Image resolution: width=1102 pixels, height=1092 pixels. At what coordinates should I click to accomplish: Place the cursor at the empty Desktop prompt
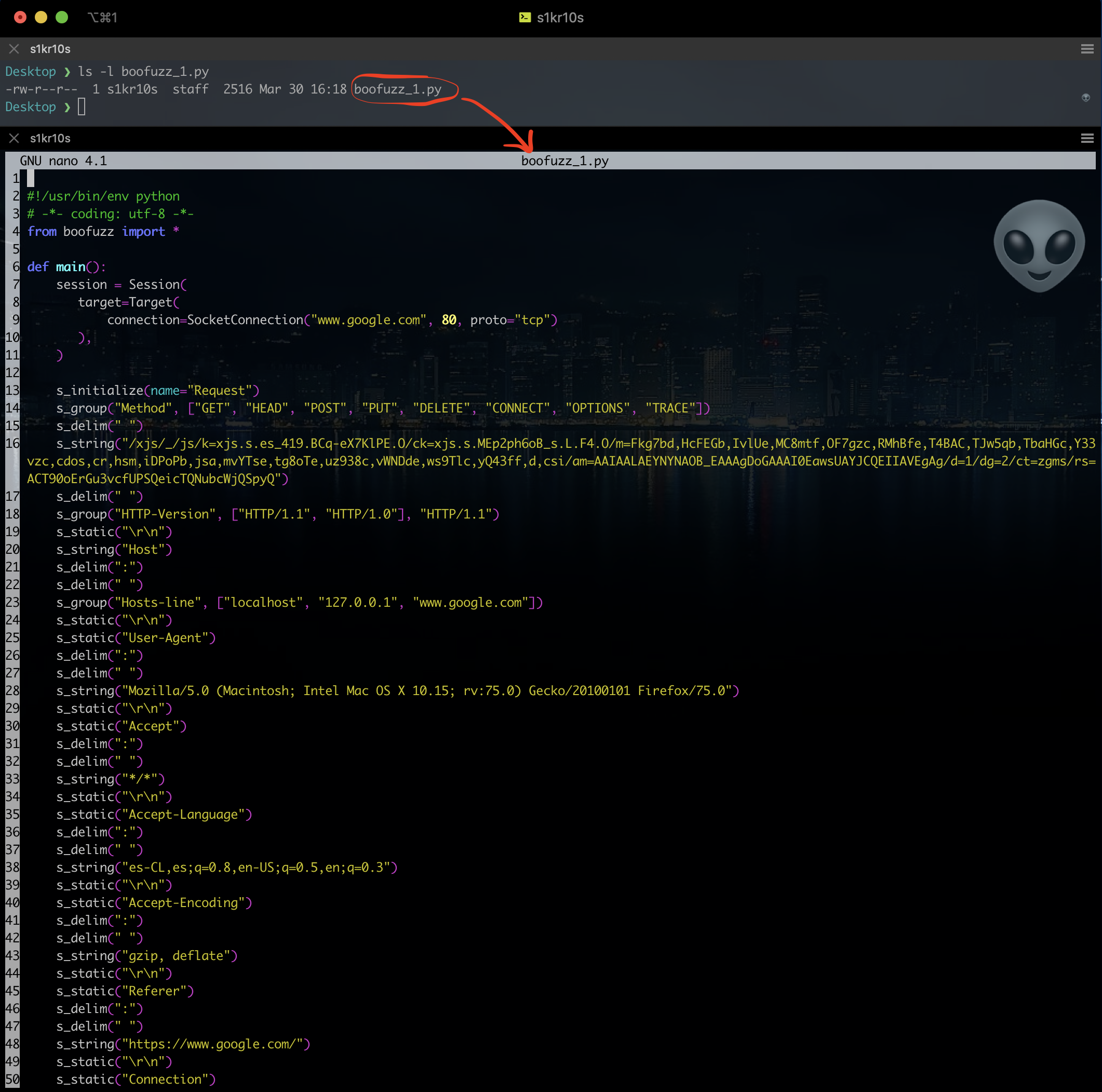82,107
